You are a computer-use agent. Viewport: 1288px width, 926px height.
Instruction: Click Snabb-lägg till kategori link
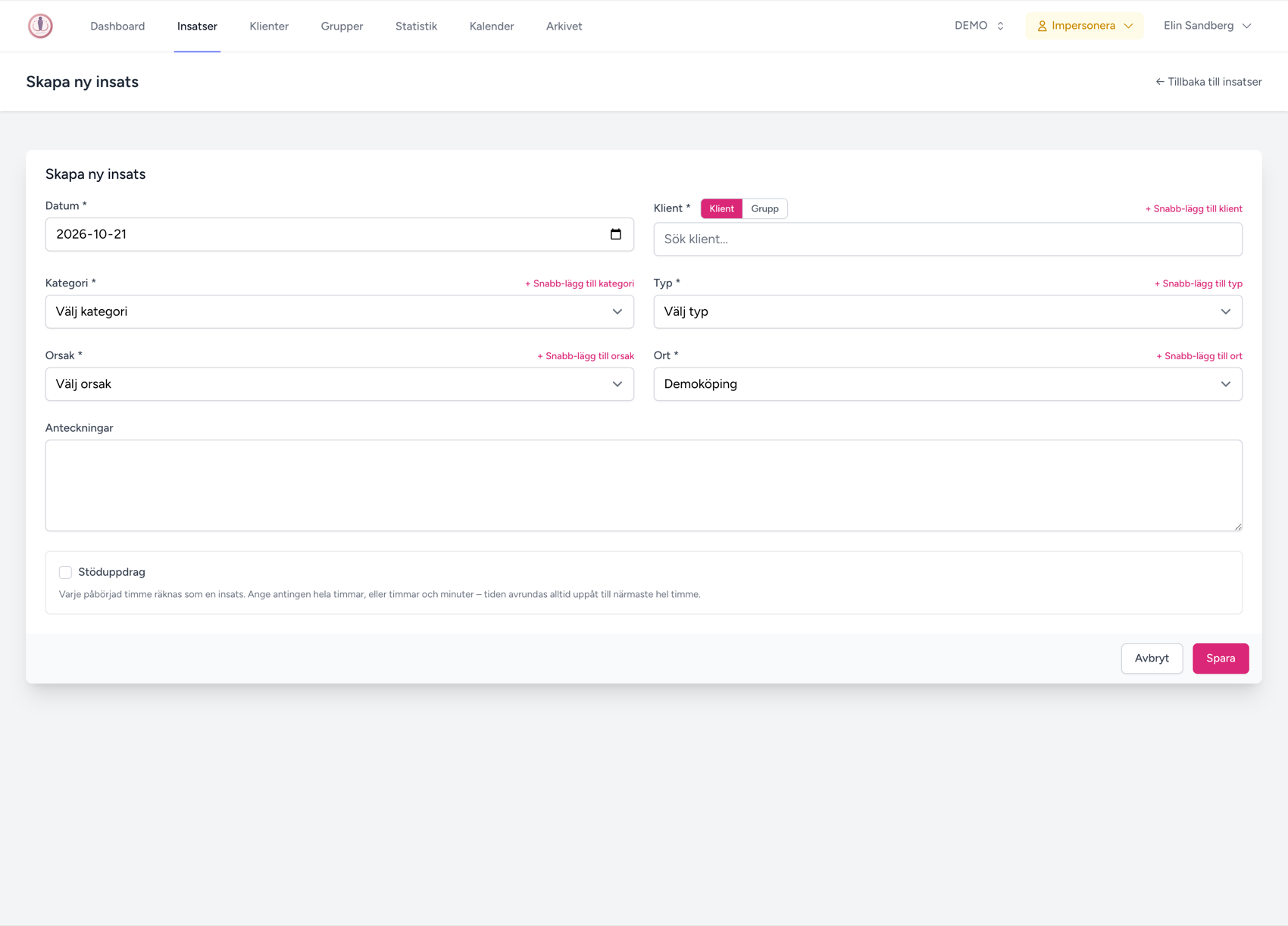(580, 283)
